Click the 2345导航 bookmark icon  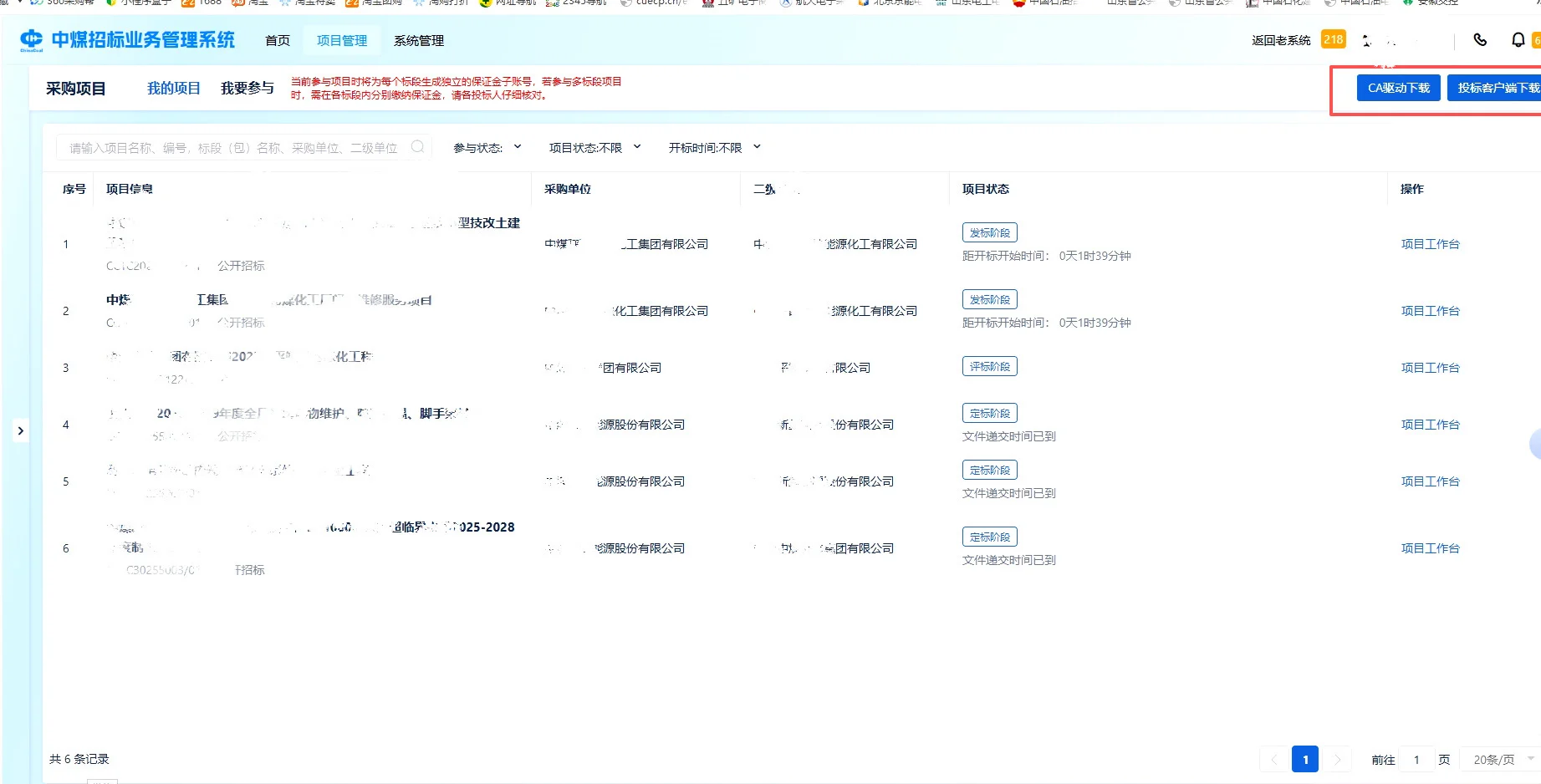pos(553,3)
